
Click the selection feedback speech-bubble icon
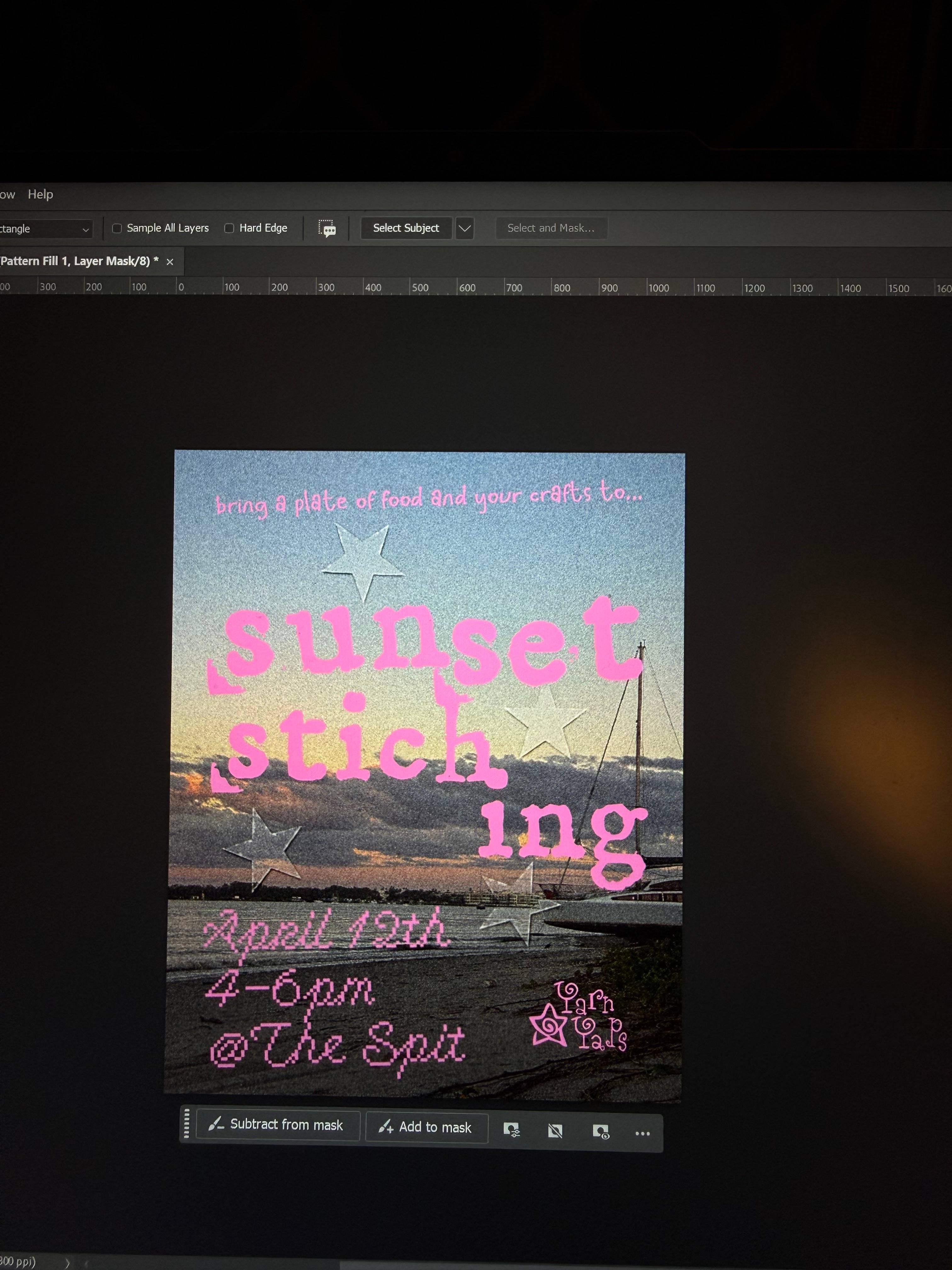tap(326, 228)
